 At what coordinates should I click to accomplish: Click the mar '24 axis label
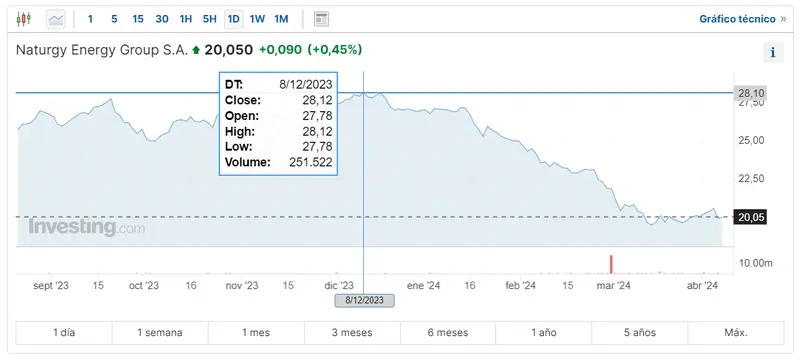(x=613, y=286)
